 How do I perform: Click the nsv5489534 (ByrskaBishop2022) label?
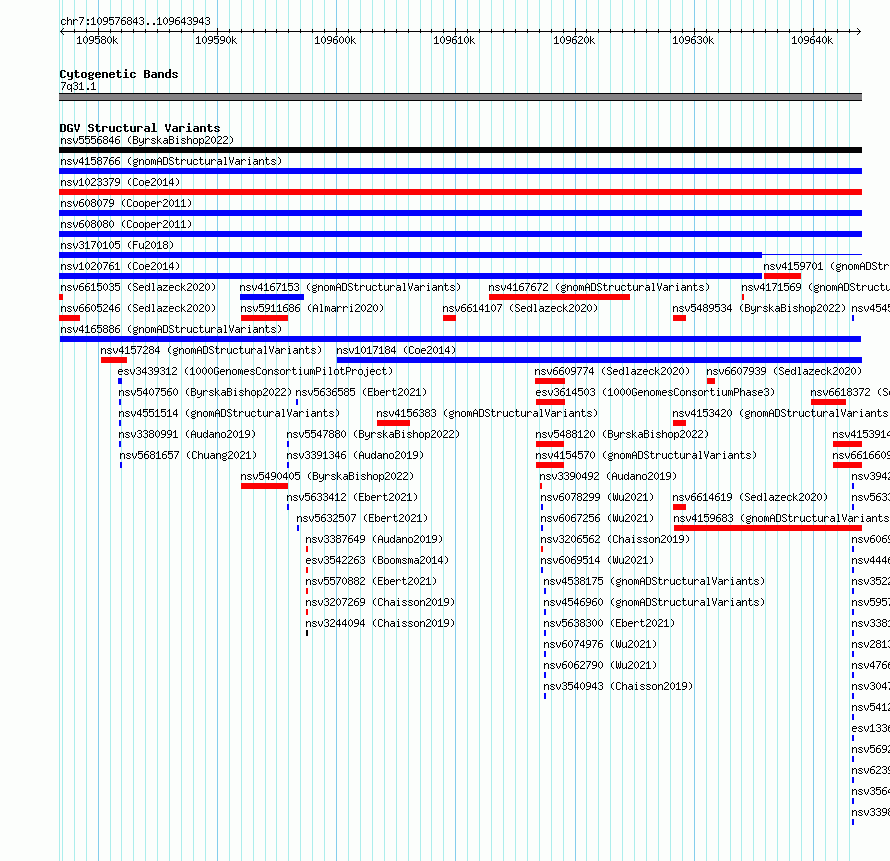click(759, 308)
